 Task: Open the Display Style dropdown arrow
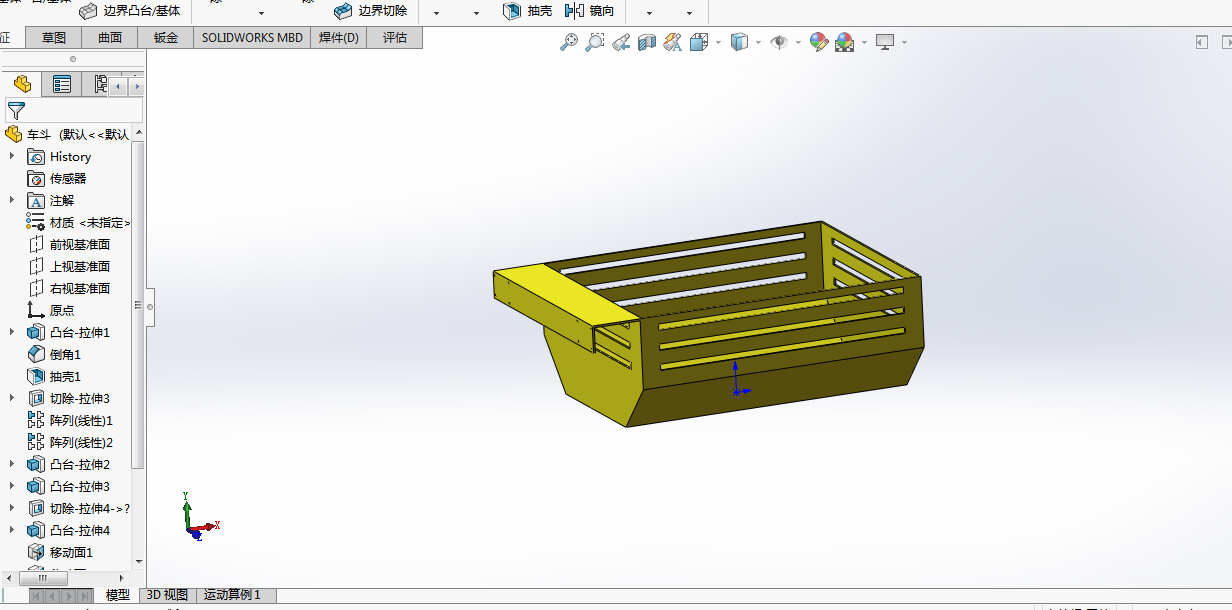tap(759, 42)
